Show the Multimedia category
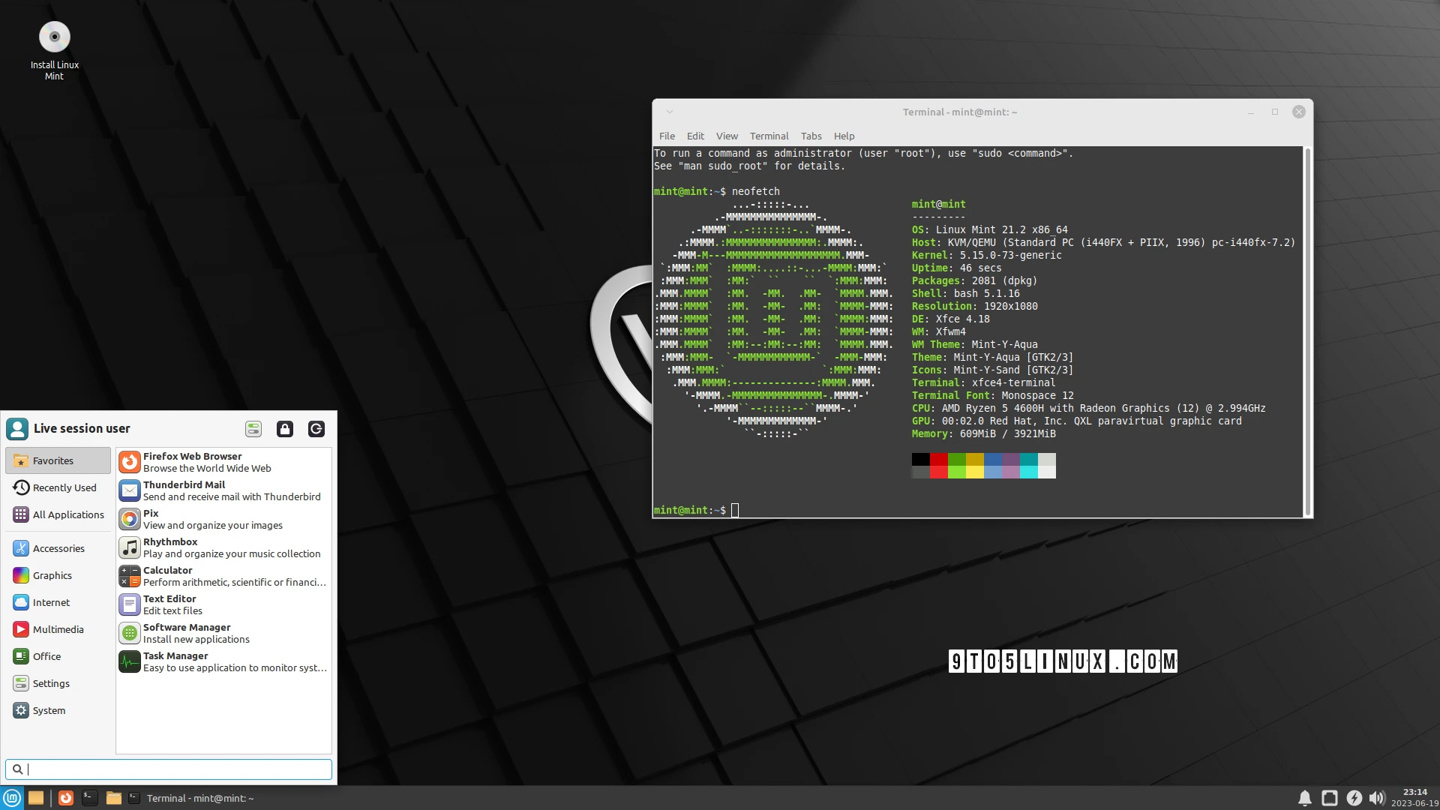Screen dimensions: 1440x810 tap(58, 629)
